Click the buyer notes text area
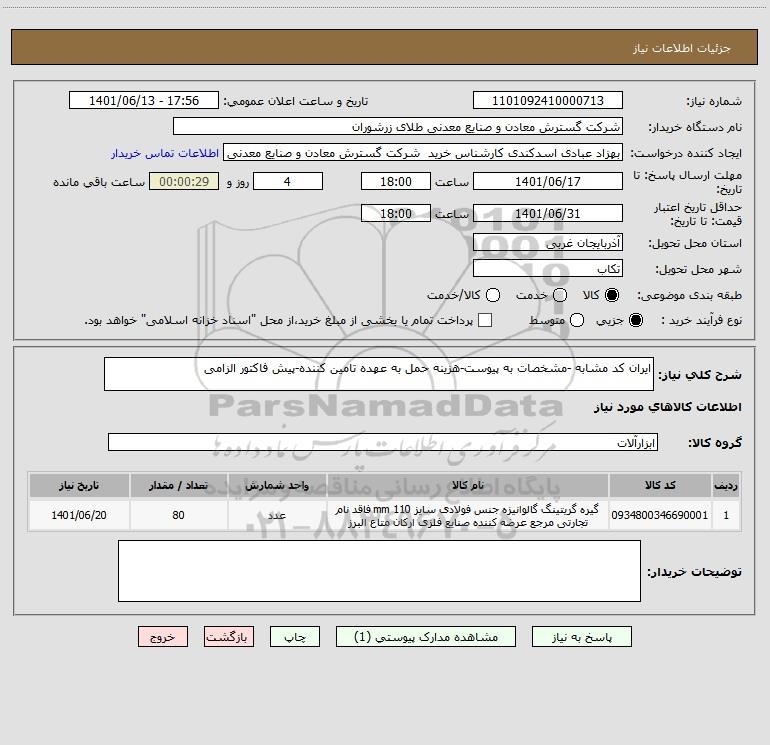The width and height of the screenshot is (770, 745). click(379, 571)
